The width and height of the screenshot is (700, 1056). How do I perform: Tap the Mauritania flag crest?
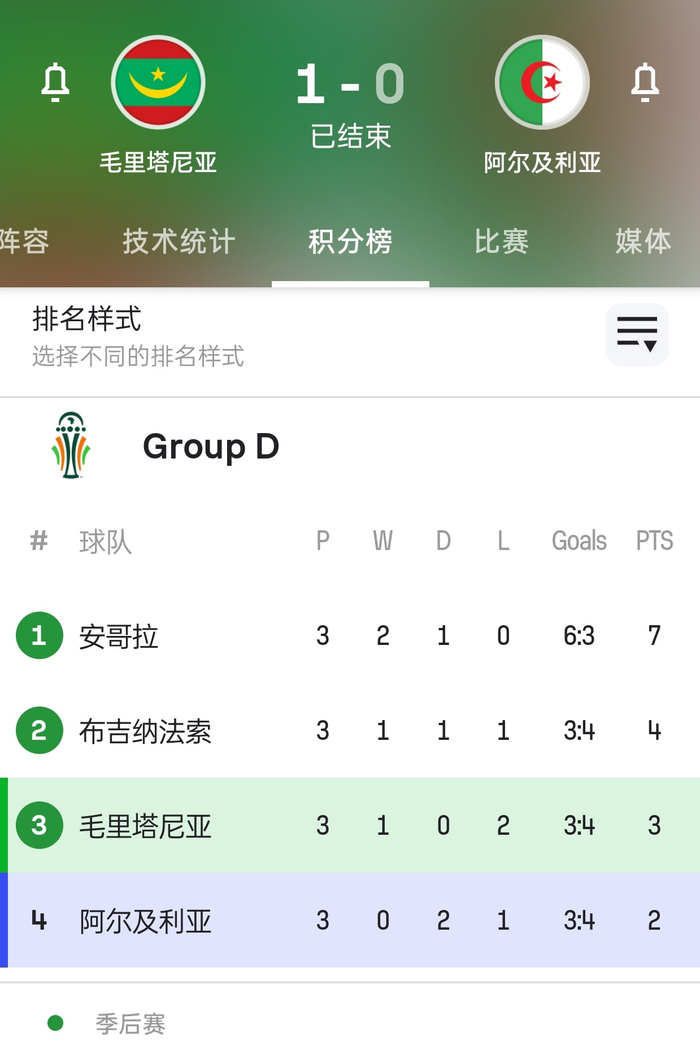[x=158, y=83]
